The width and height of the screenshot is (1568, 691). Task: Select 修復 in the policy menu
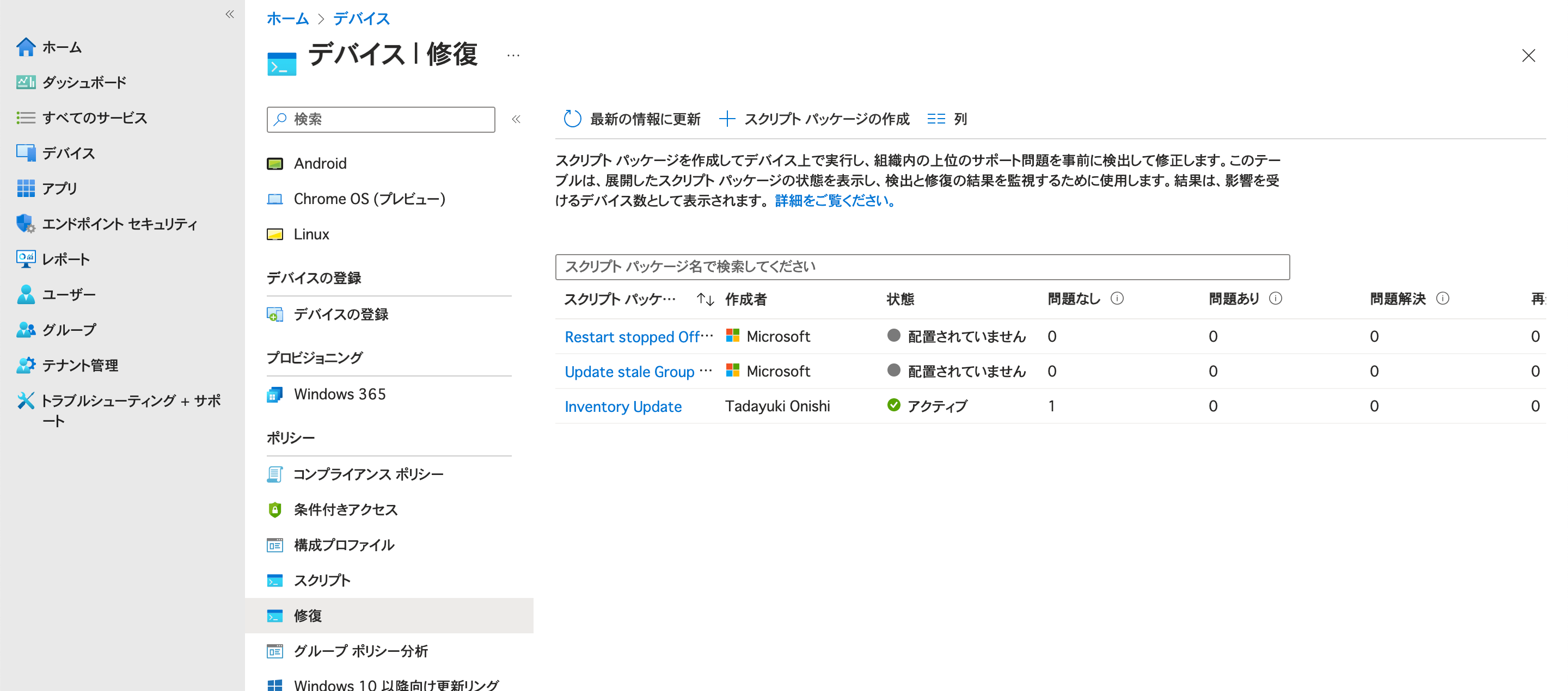(389, 615)
